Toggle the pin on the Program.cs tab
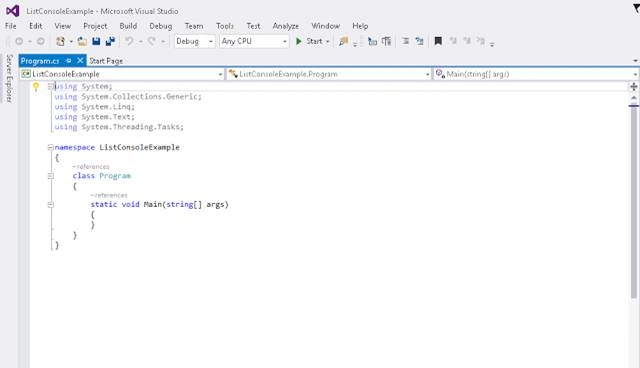640x368 pixels. tap(69, 60)
